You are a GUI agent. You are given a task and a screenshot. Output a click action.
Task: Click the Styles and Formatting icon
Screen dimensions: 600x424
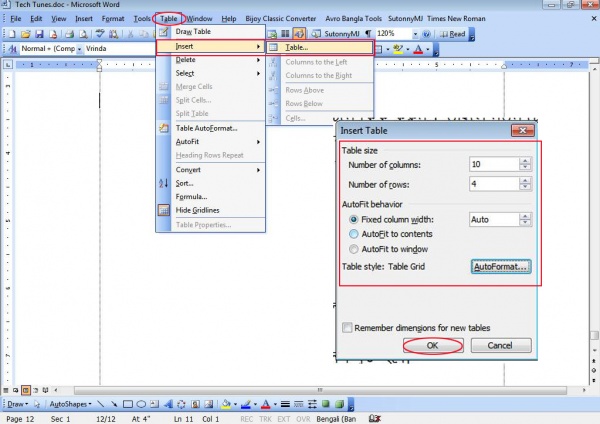click(12, 49)
